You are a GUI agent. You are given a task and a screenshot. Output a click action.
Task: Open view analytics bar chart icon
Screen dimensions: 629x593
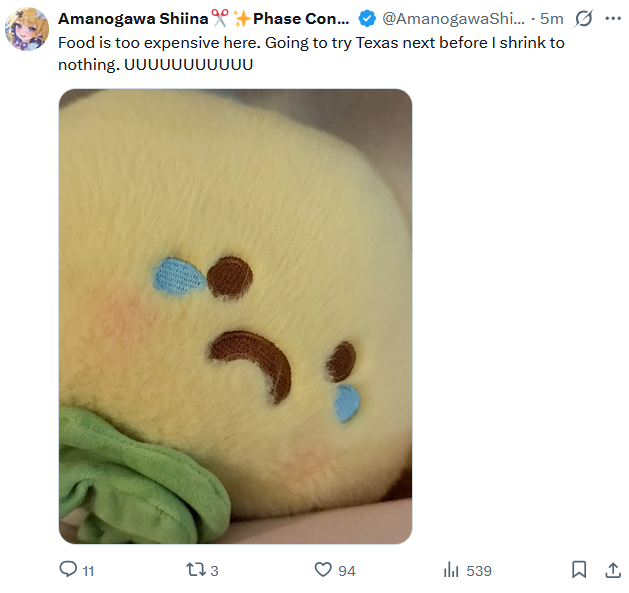451,570
